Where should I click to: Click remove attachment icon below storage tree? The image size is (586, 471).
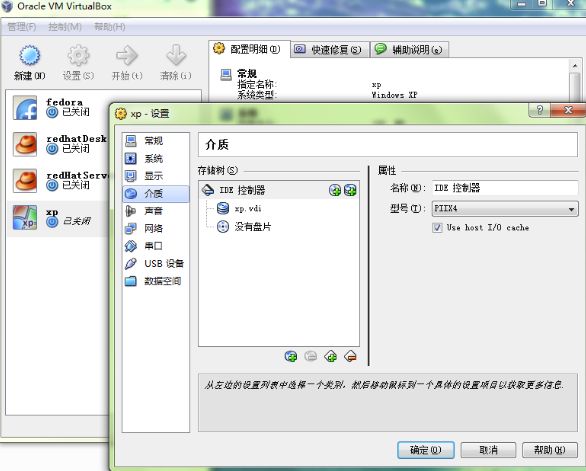click(311, 356)
